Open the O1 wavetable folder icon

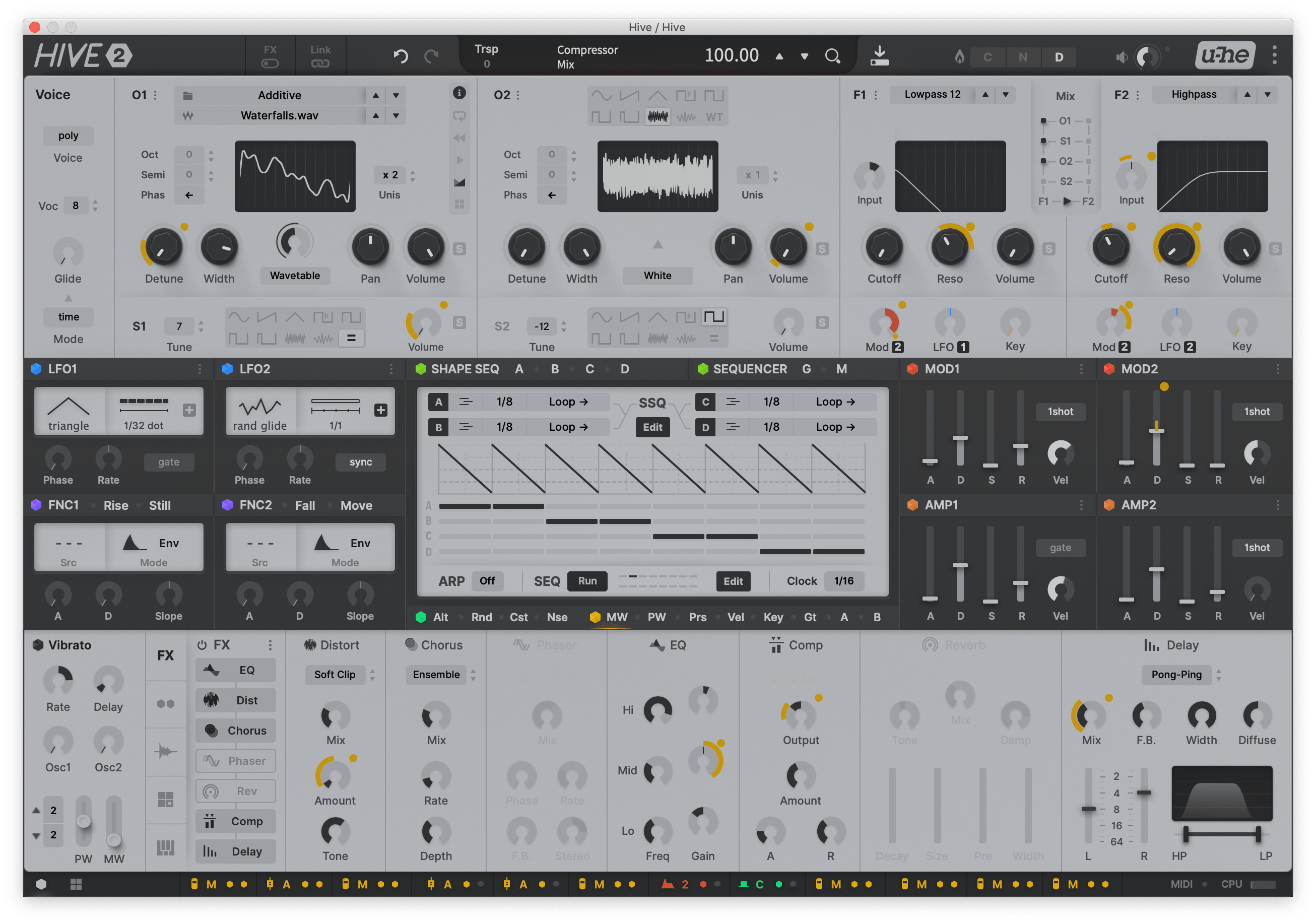point(187,95)
